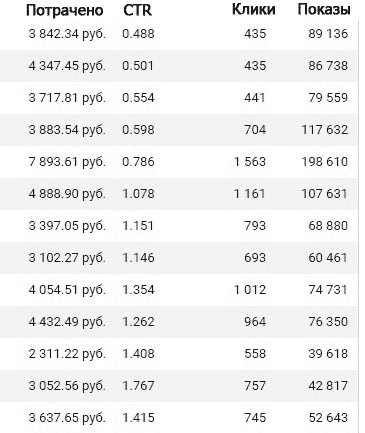
Task: Select the 4 347.45 руб. spend cell
Action: [x=67, y=66]
